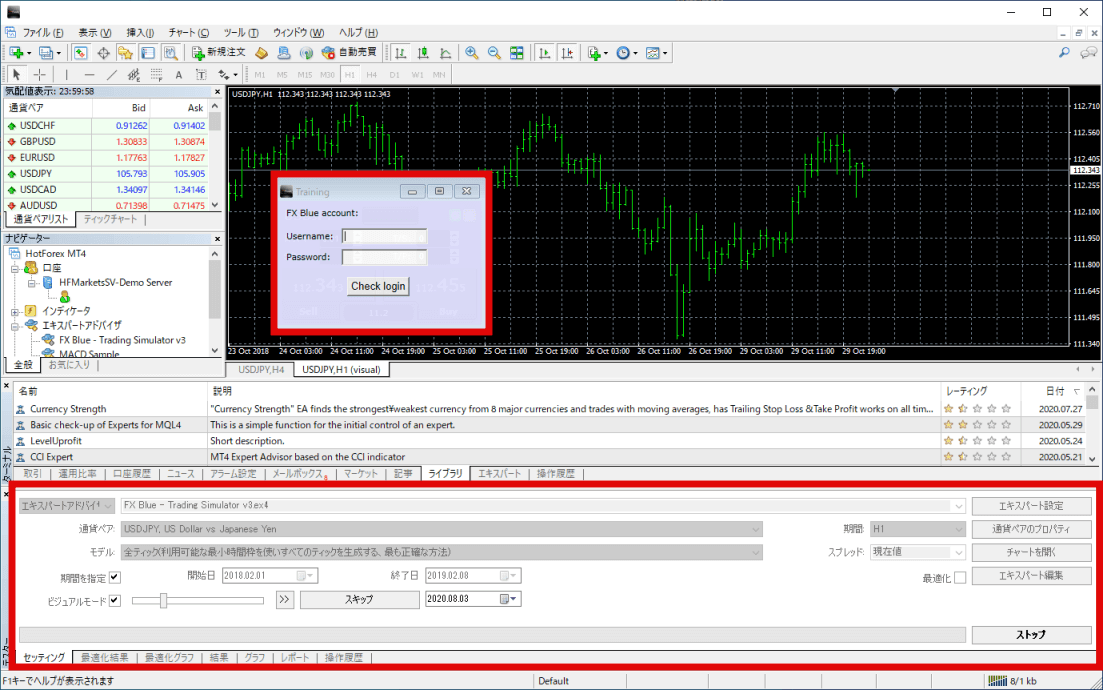Toggle the Strategy Tester toolbar icon
This screenshot has width=1103, height=690.
pos(170,53)
